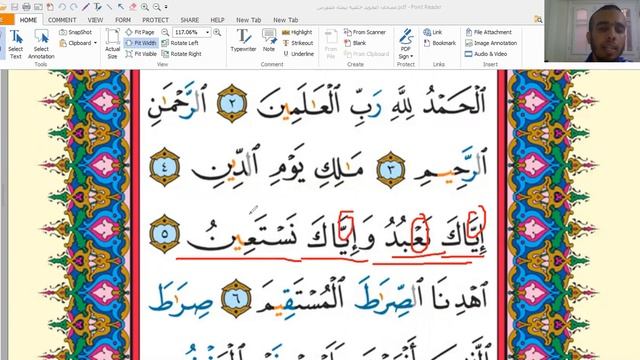Insert an Image Annotation
640x360 pixels.
(x=491, y=43)
